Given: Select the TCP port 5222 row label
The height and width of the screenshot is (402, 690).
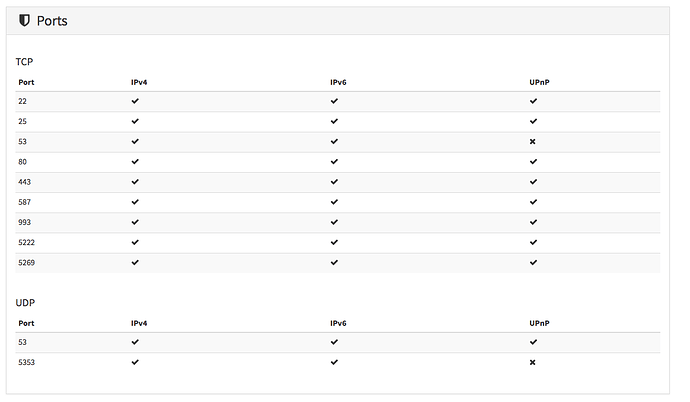Looking at the screenshot, I should pos(26,242).
